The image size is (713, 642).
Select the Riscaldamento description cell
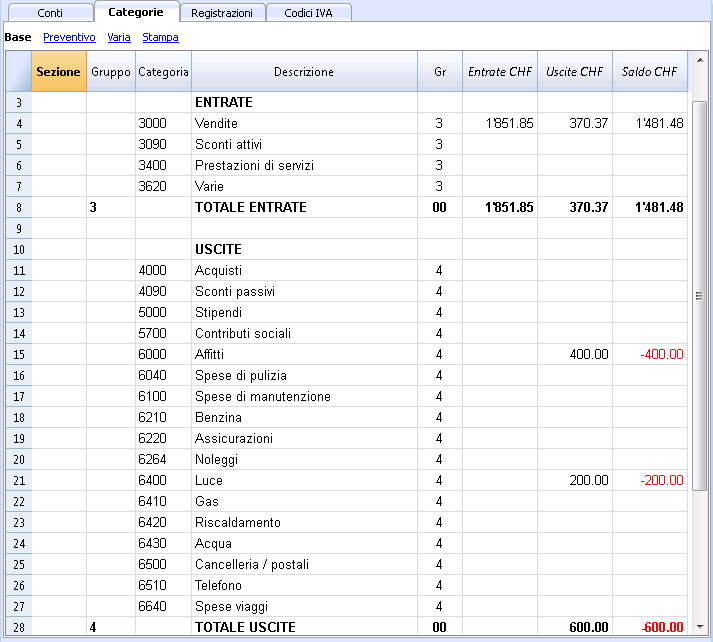pos(304,522)
